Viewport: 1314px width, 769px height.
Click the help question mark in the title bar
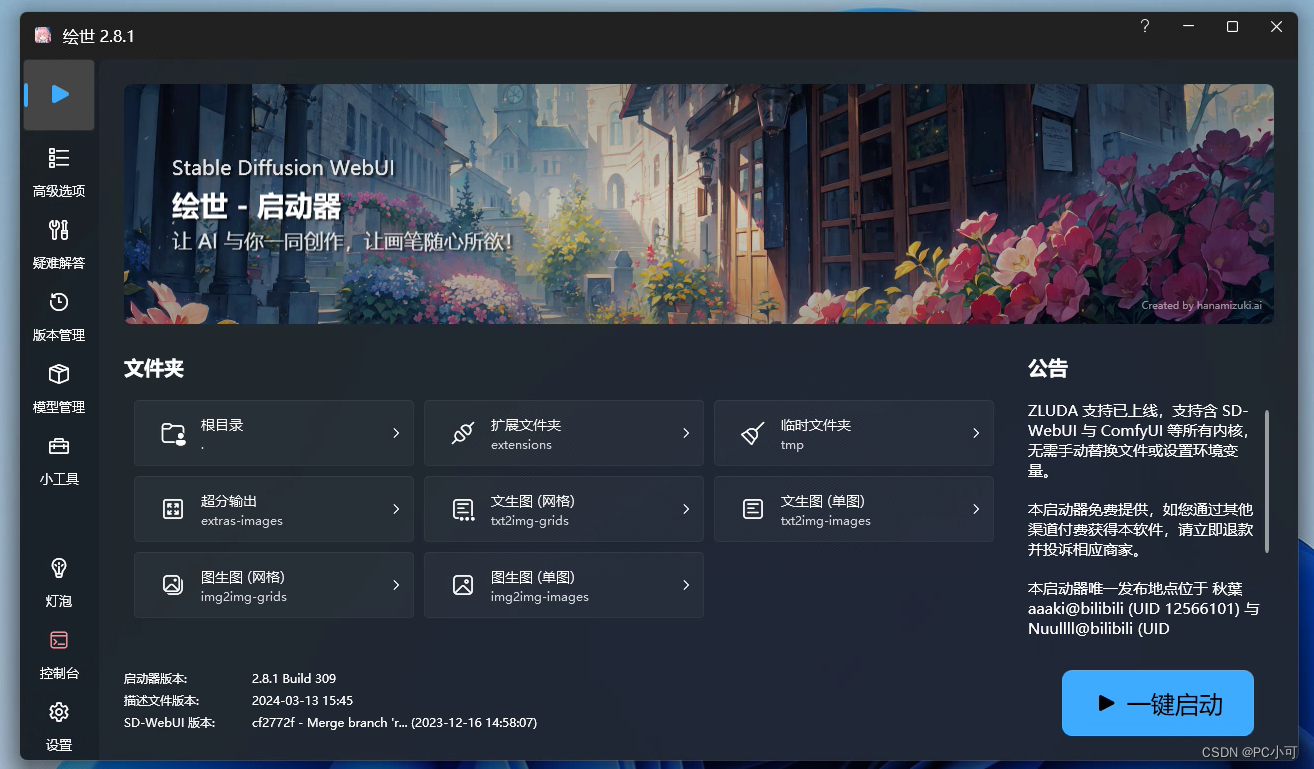tap(1145, 27)
